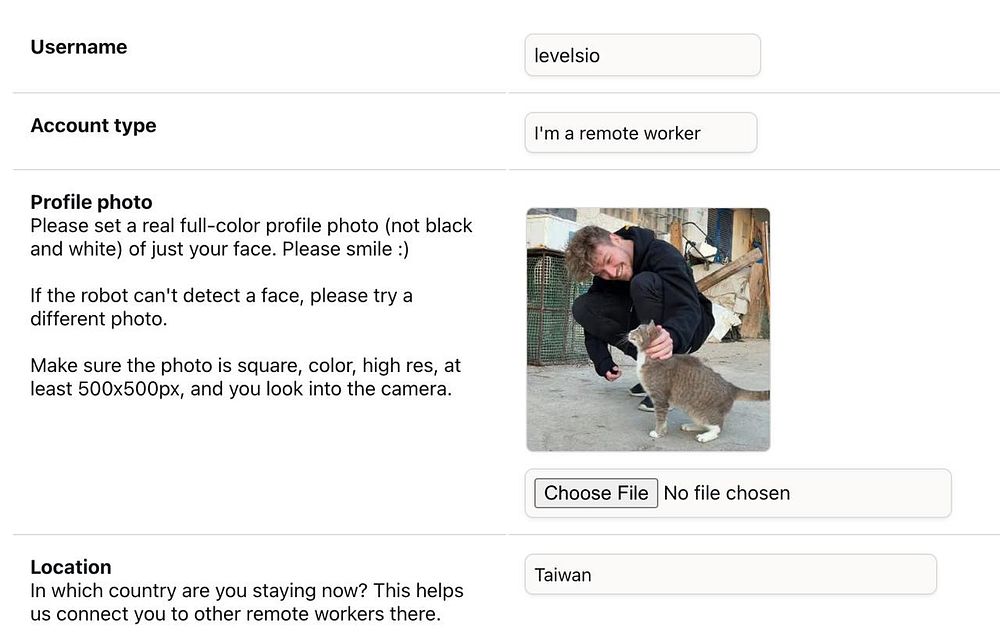This screenshot has width=1000, height=641.
Task: Click the bold Location label
Action: click(x=71, y=567)
